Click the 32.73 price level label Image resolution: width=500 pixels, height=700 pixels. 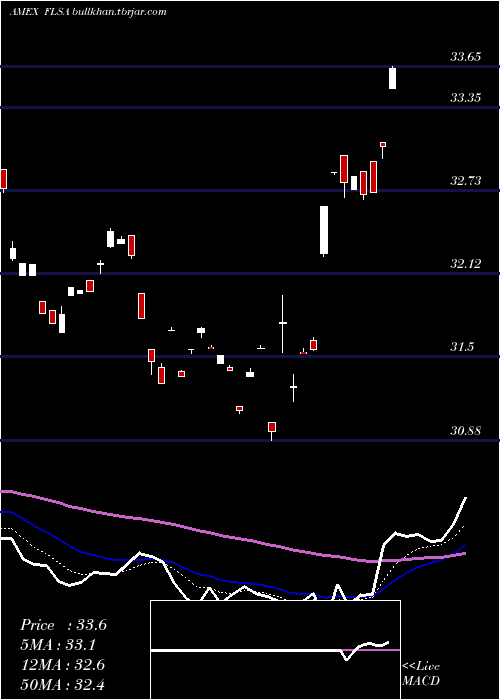[x=466, y=181]
